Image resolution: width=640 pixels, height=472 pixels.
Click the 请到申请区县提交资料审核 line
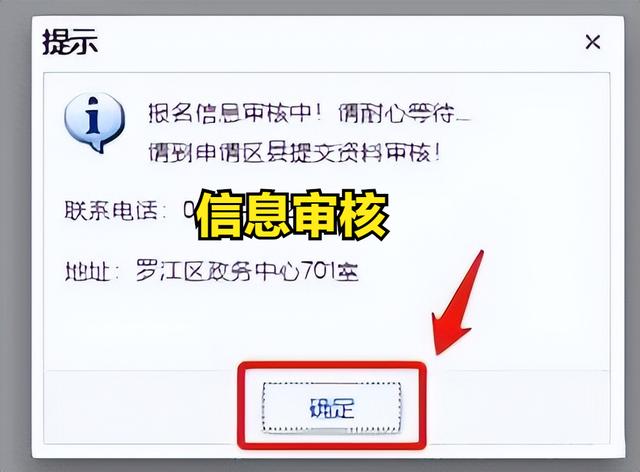tap(294, 153)
